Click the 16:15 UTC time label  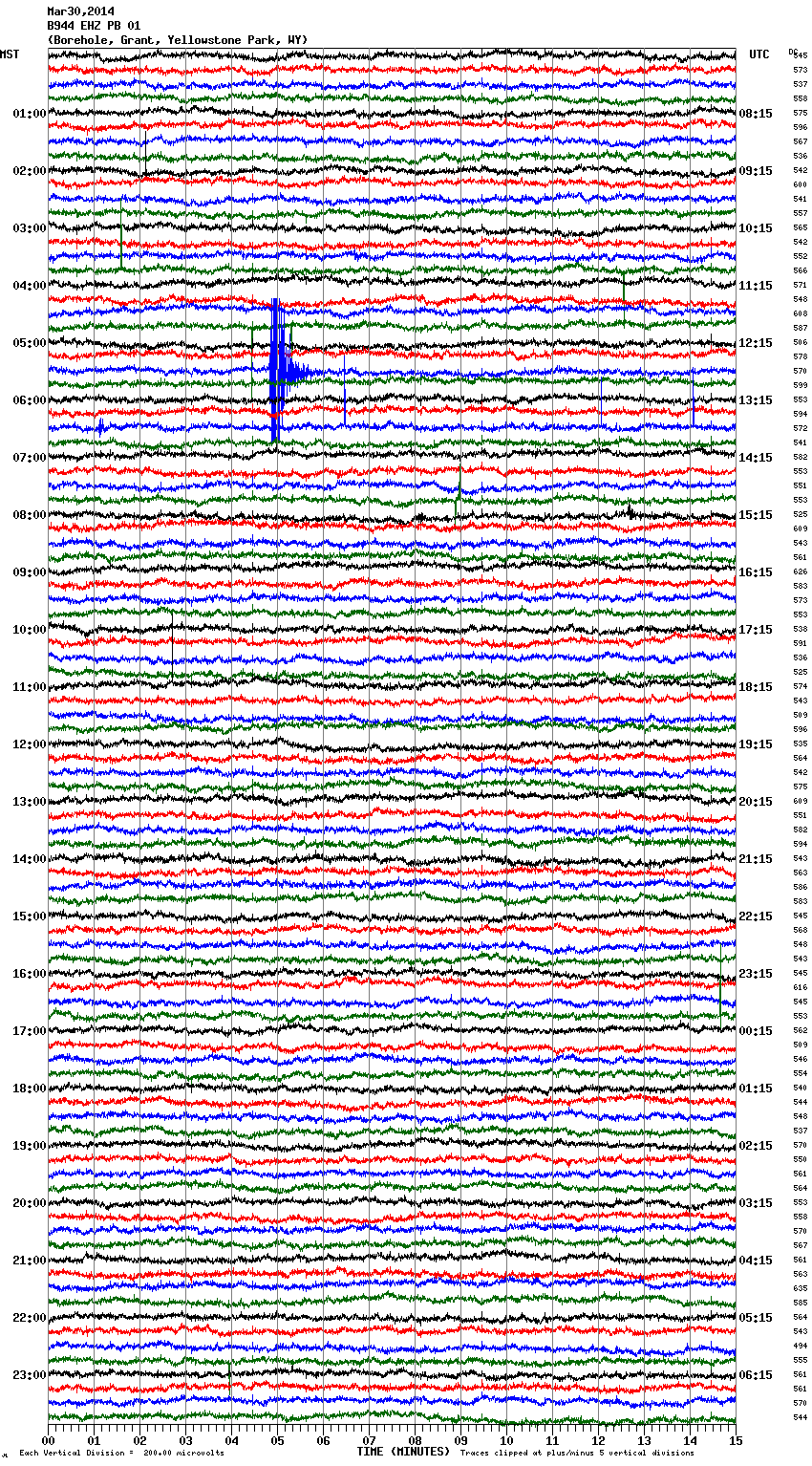(756, 572)
